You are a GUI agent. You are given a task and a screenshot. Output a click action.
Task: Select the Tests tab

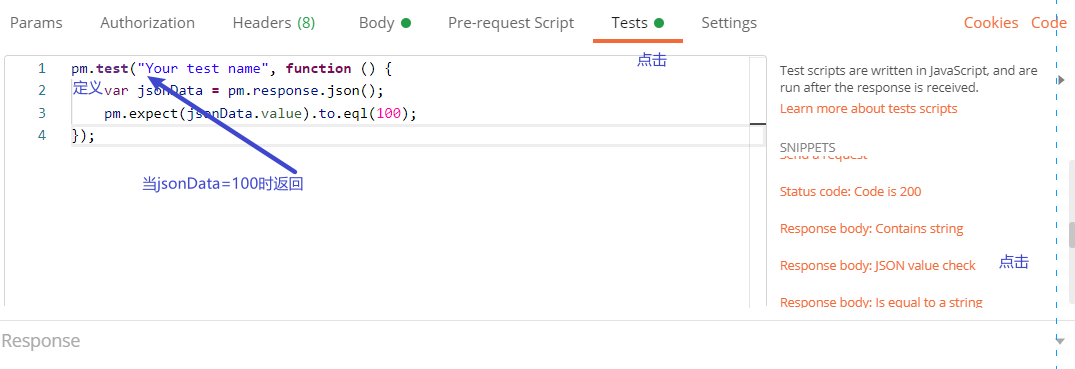pyautogui.click(x=638, y=23)
